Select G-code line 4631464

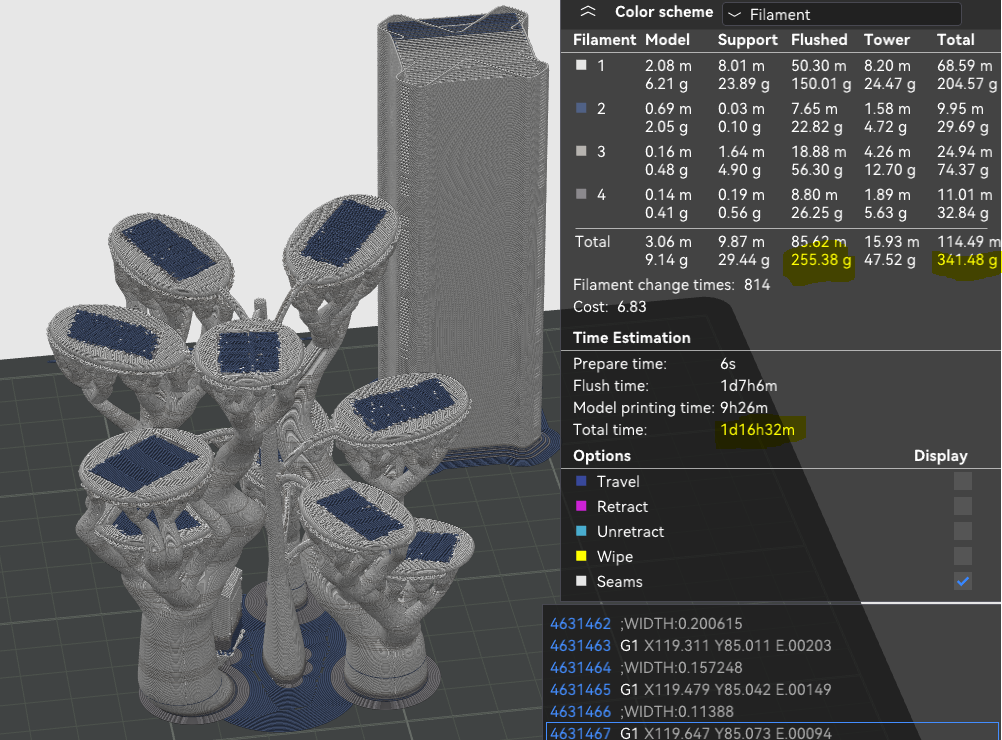[771, 668]
